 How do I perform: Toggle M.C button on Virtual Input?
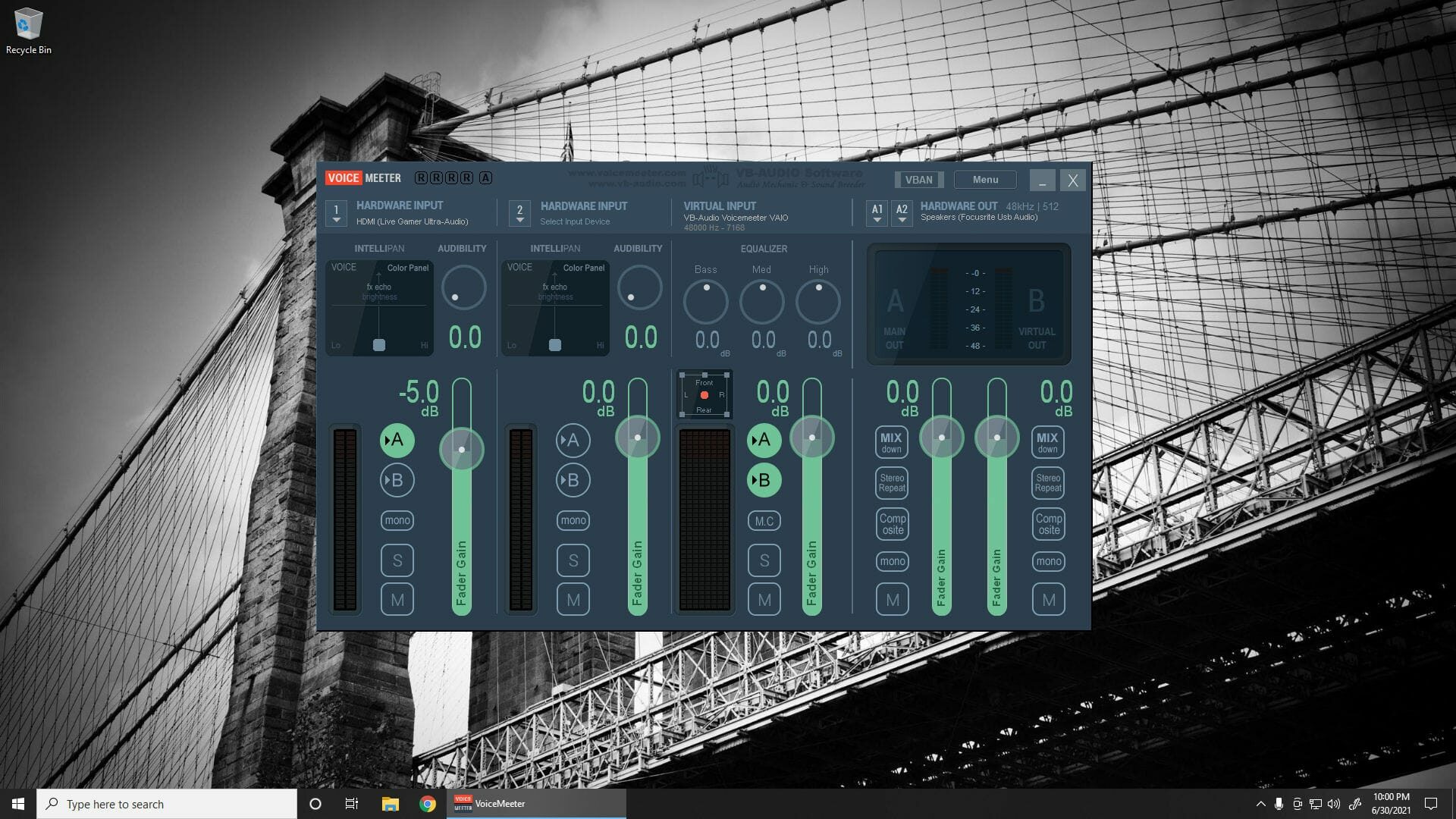pos(764,521)
